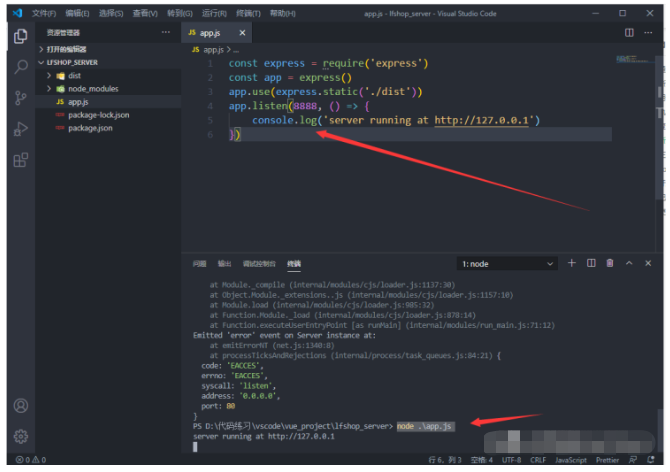Open package.json in the file tree
The width and height of the screenshot is (670, 472).
click(90, 128)
